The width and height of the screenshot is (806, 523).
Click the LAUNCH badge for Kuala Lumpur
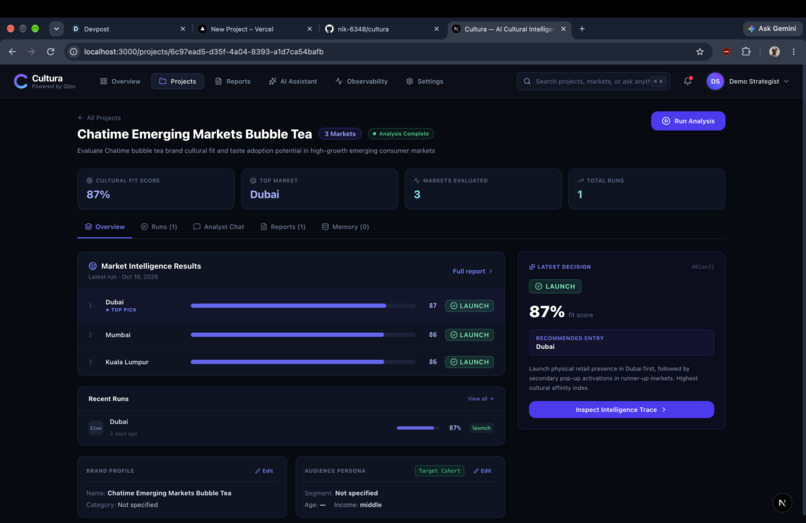point(469,362)
